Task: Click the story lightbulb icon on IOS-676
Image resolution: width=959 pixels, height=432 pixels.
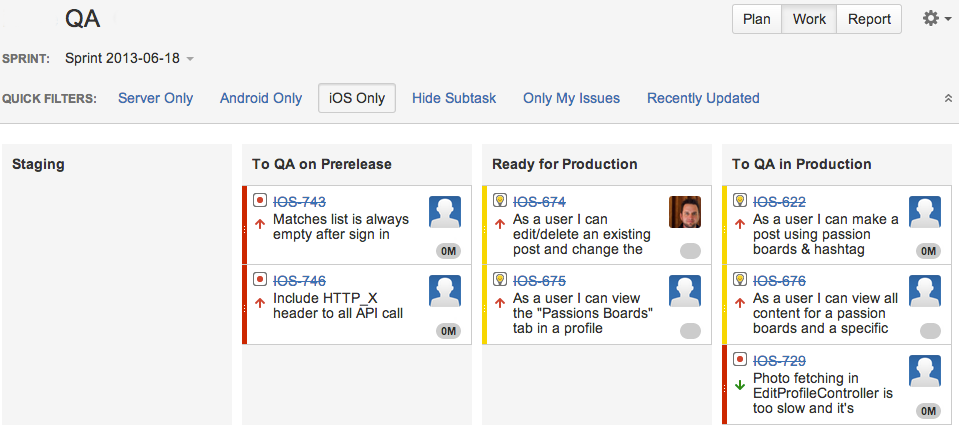Action: pos(740,279)
